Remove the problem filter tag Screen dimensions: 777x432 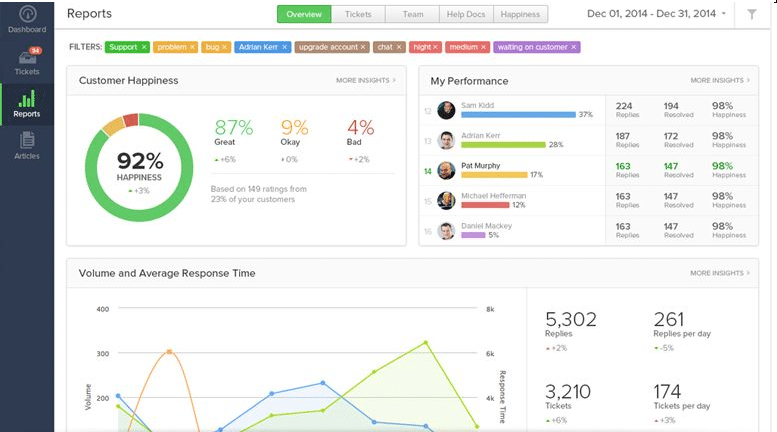click(192, 47)
